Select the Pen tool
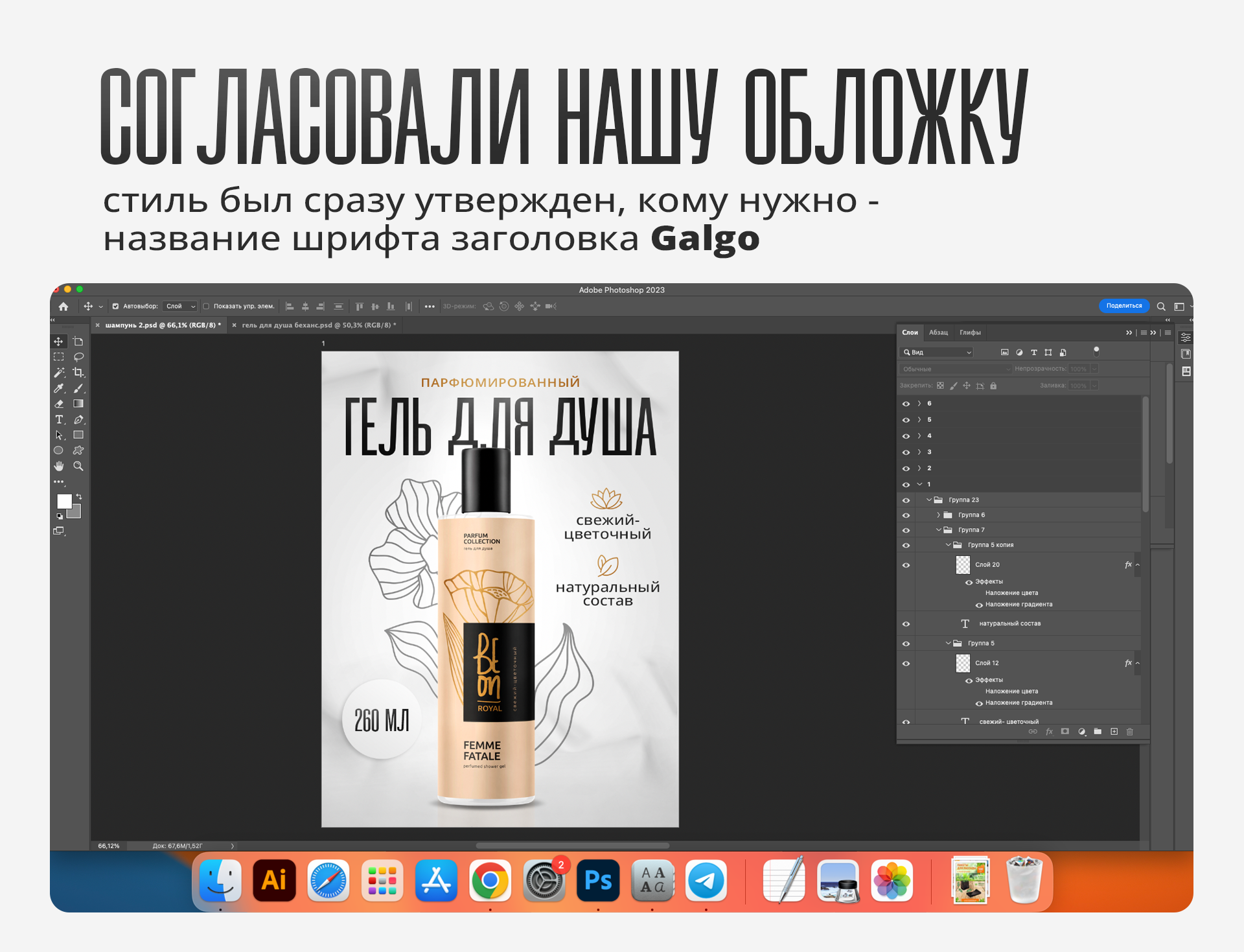This screenshot has height=952, width=1244. click(x=78, y=420)
